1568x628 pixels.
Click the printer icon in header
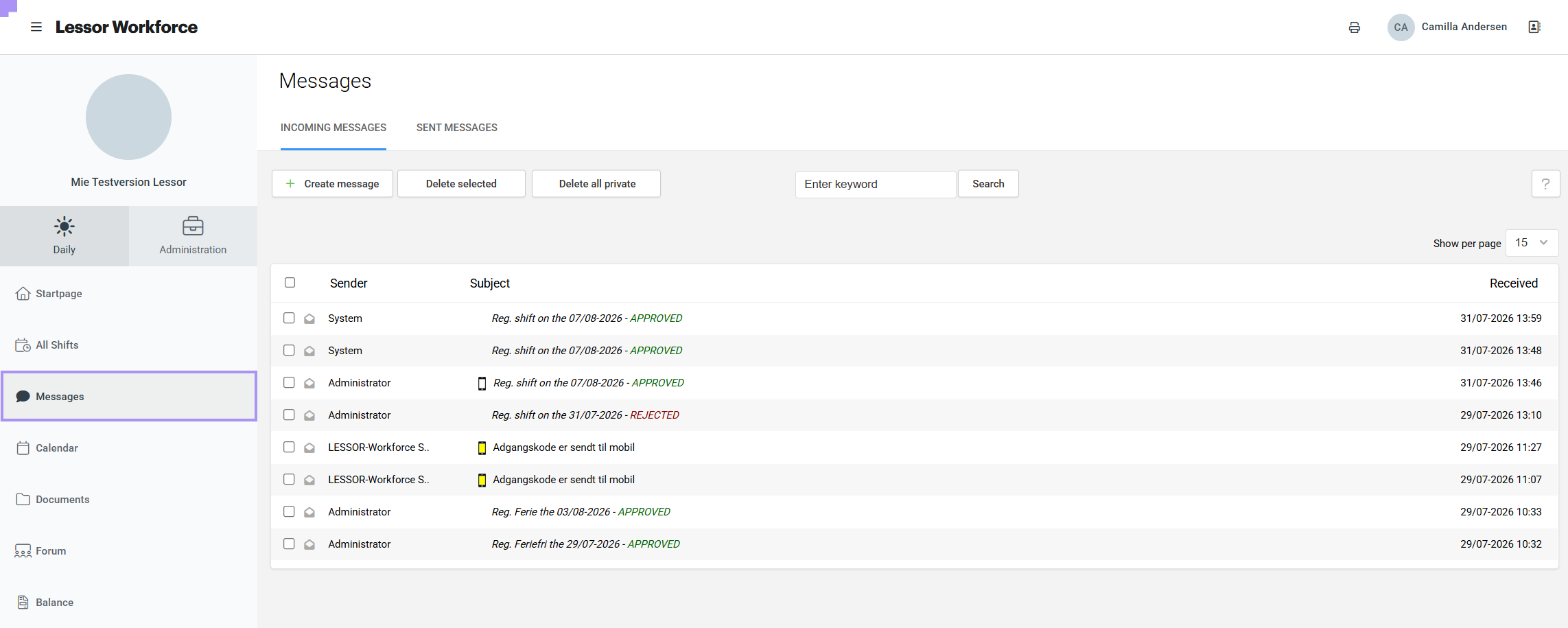point(1354,27)
